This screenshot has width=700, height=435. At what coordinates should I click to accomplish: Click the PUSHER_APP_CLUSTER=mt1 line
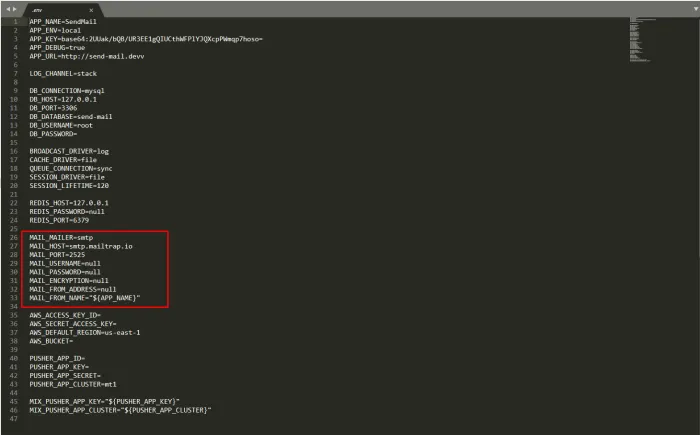point(73,385)
